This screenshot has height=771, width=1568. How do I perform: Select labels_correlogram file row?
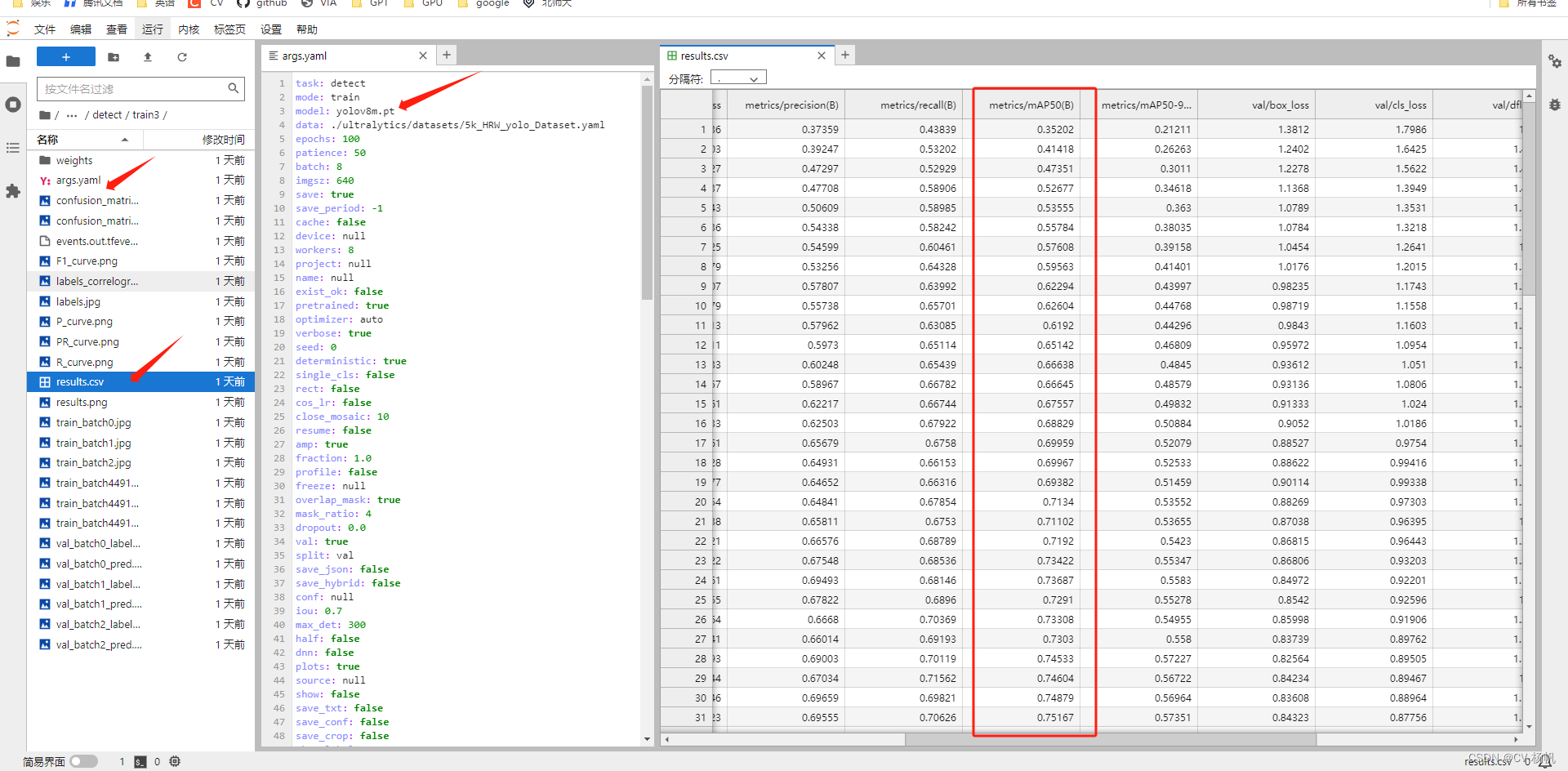click(x=141, y=281)
